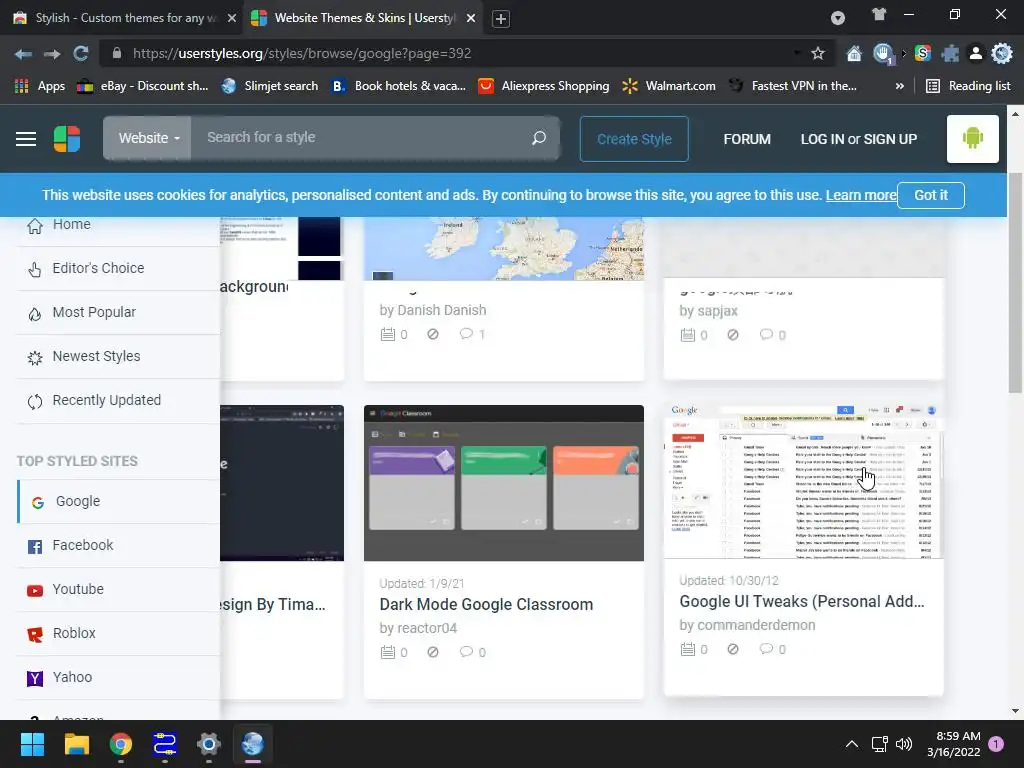Click comment icon on Danish Danish card
This screenshot has width=1024, height=768.
click(466, 334)
